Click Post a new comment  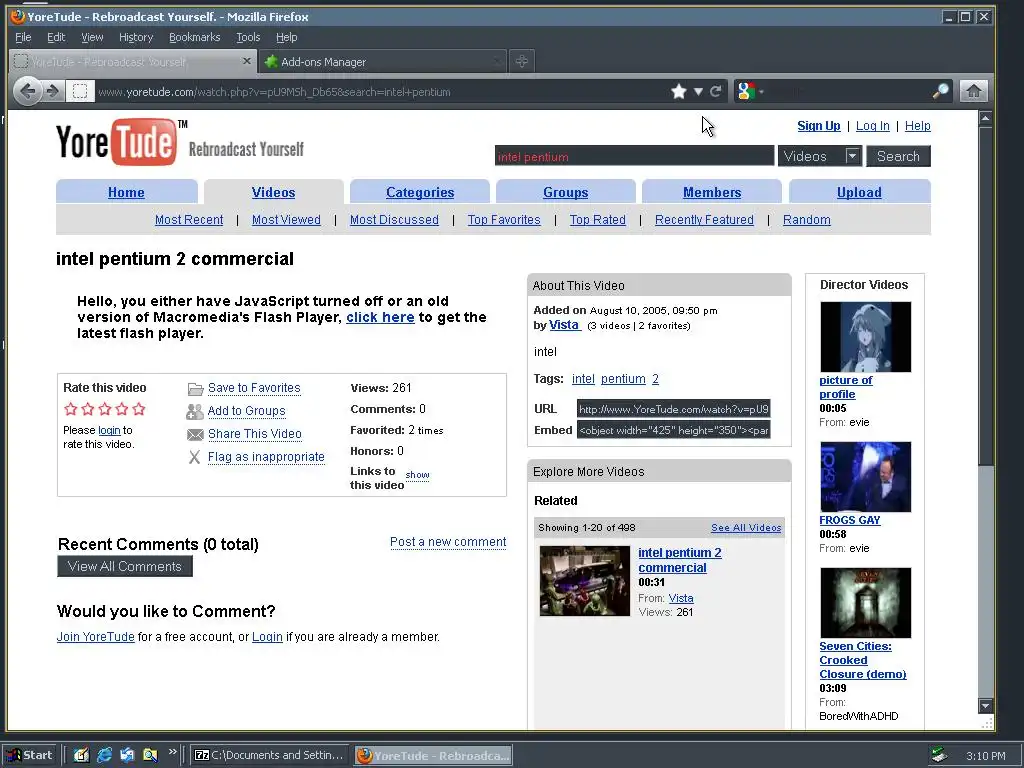[x=448, y=541]
